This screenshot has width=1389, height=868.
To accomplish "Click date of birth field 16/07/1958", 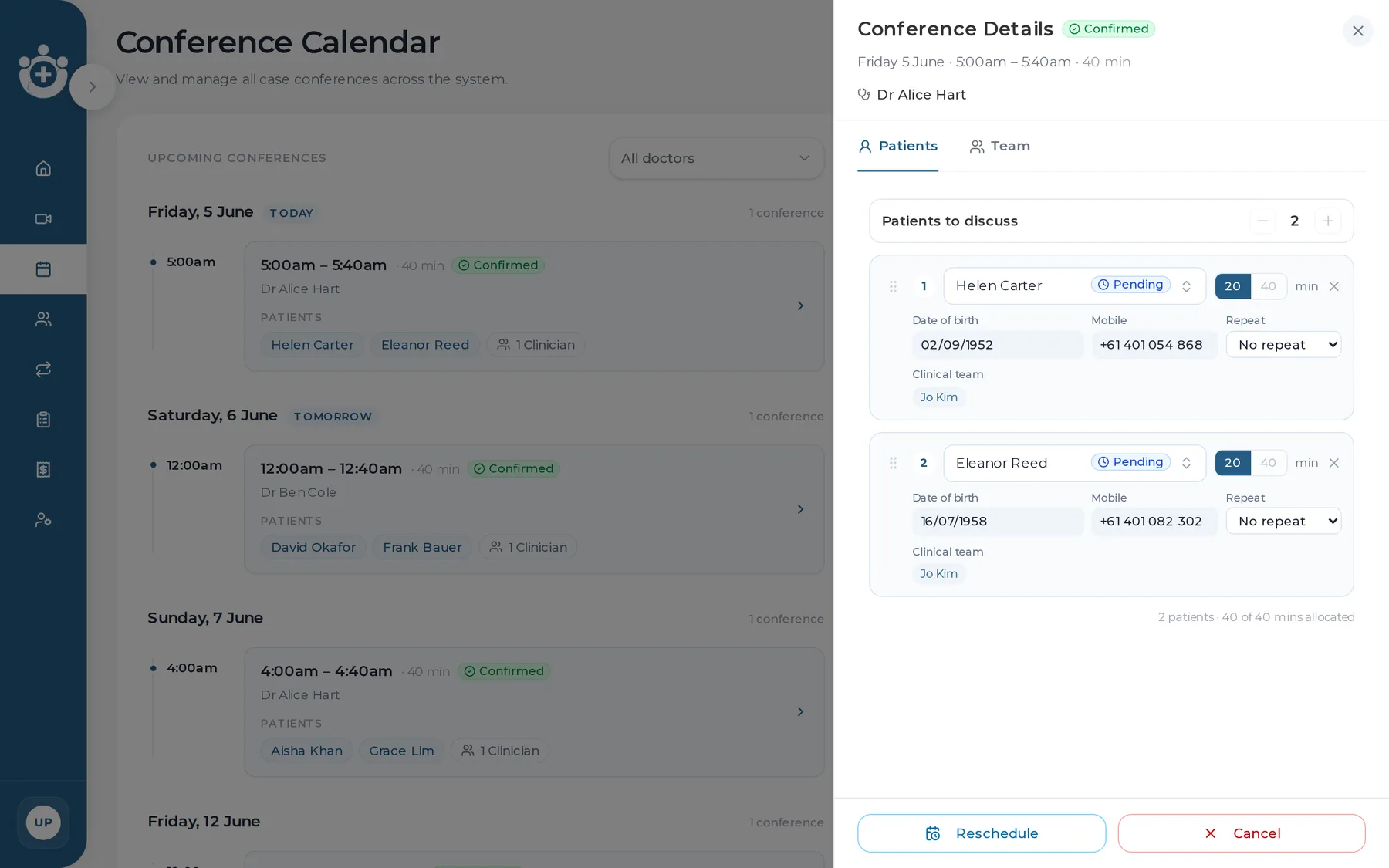I will click(998, 522).
